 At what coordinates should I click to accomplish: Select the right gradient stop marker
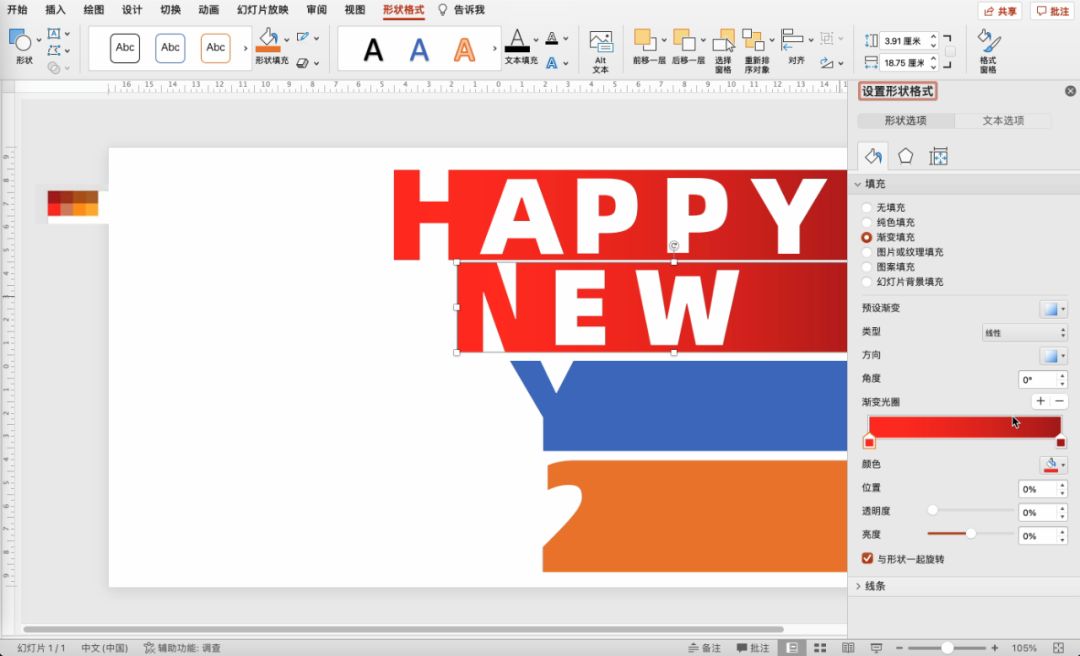[x=1061, y=442]
